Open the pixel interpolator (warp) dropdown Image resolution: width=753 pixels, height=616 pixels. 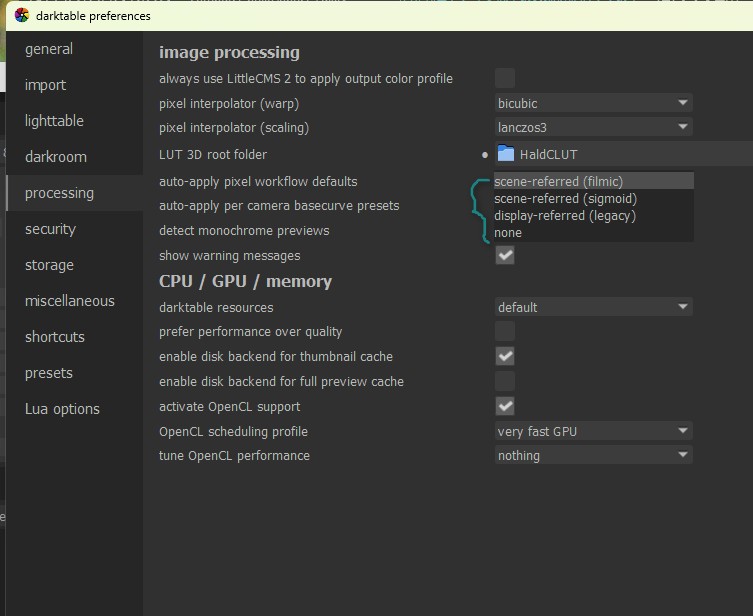(593, 103)
